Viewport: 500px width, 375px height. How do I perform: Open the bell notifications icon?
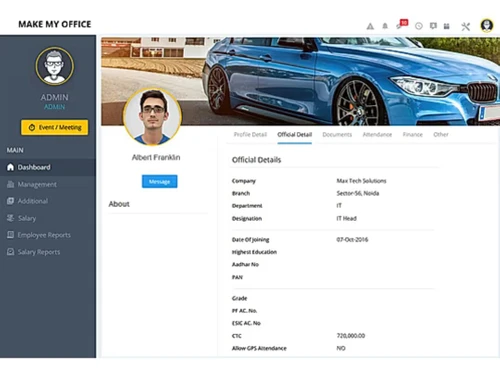385,26
